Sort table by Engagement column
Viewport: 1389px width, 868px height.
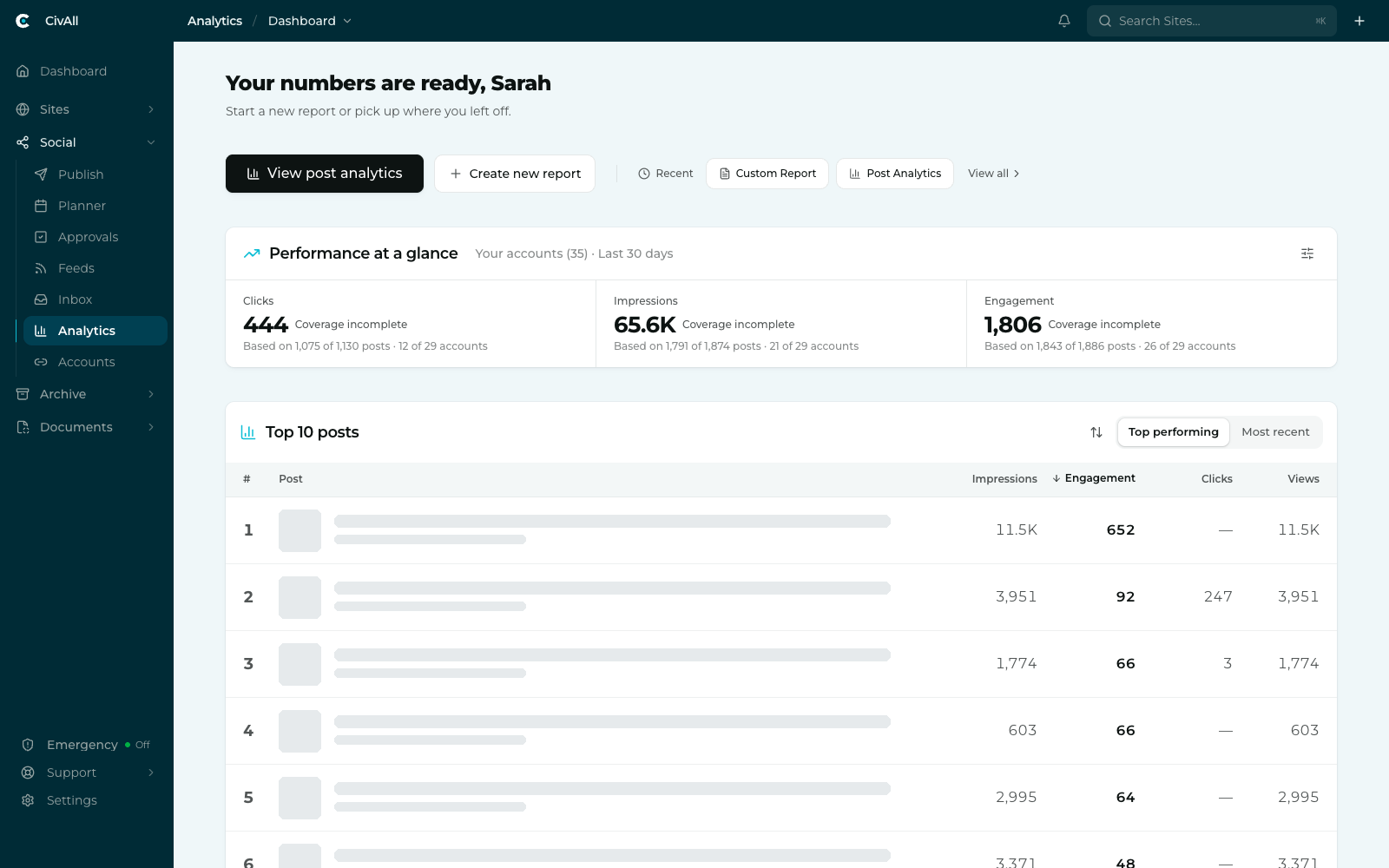pyautogui.click(x=1094, y=478)
